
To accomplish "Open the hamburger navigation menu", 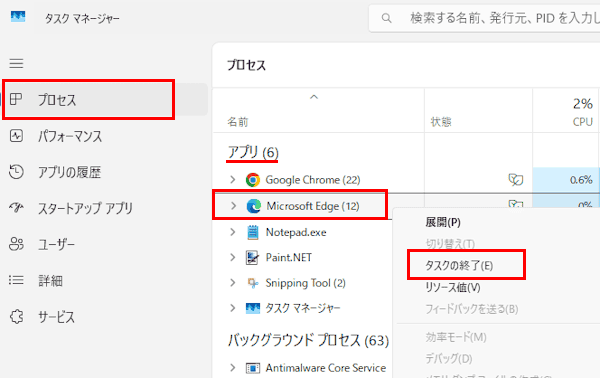I will 16,63.
